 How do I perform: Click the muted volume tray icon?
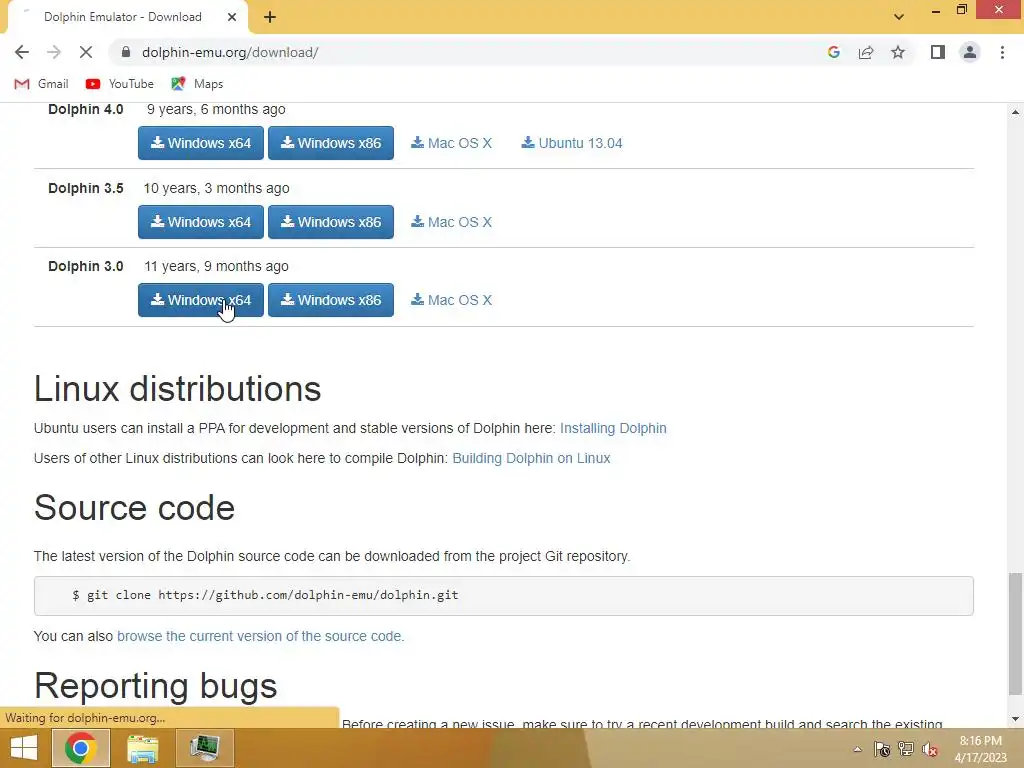(x=930, y=749)
